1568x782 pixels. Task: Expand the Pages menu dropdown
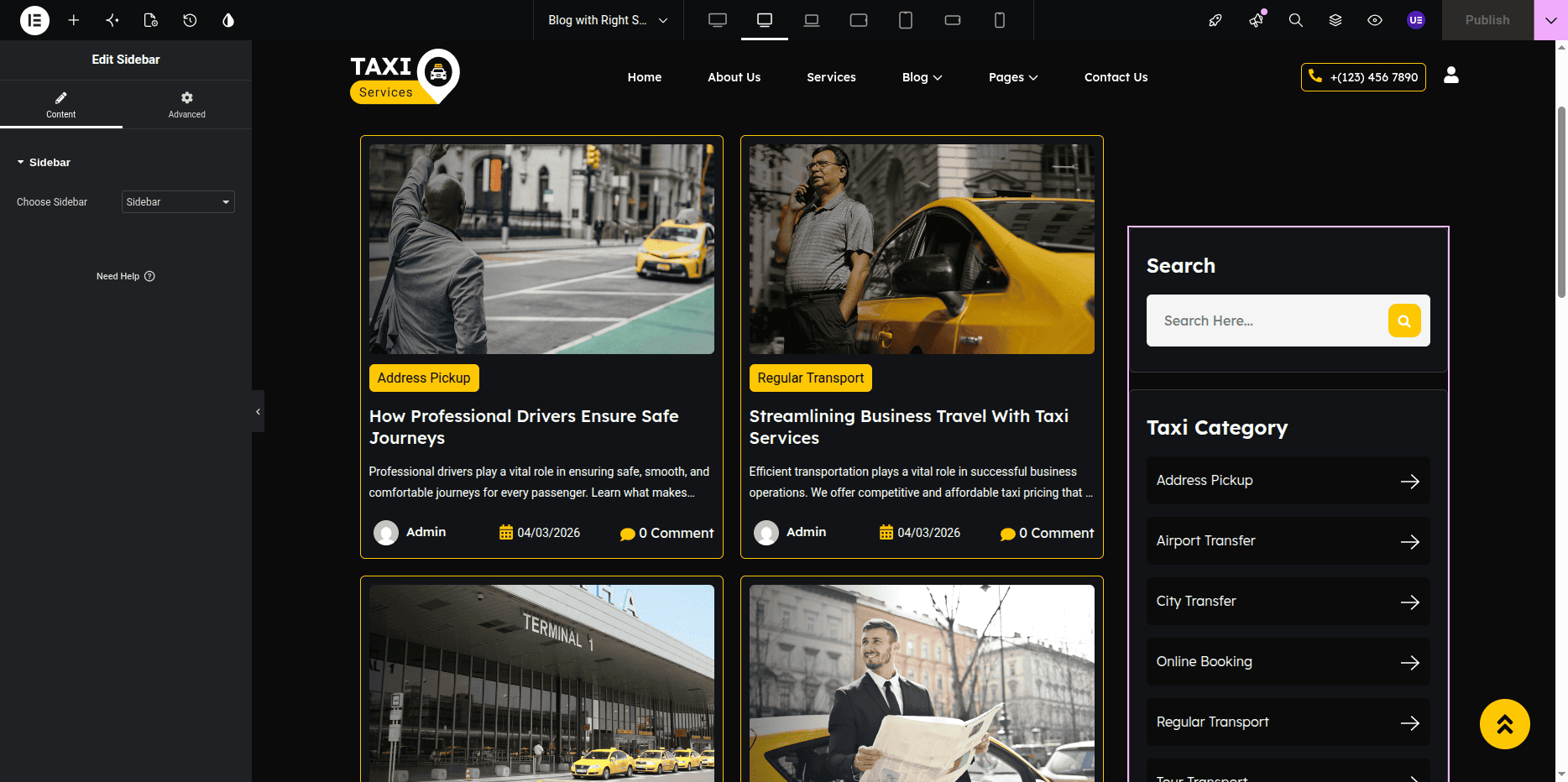point(1013,77)
